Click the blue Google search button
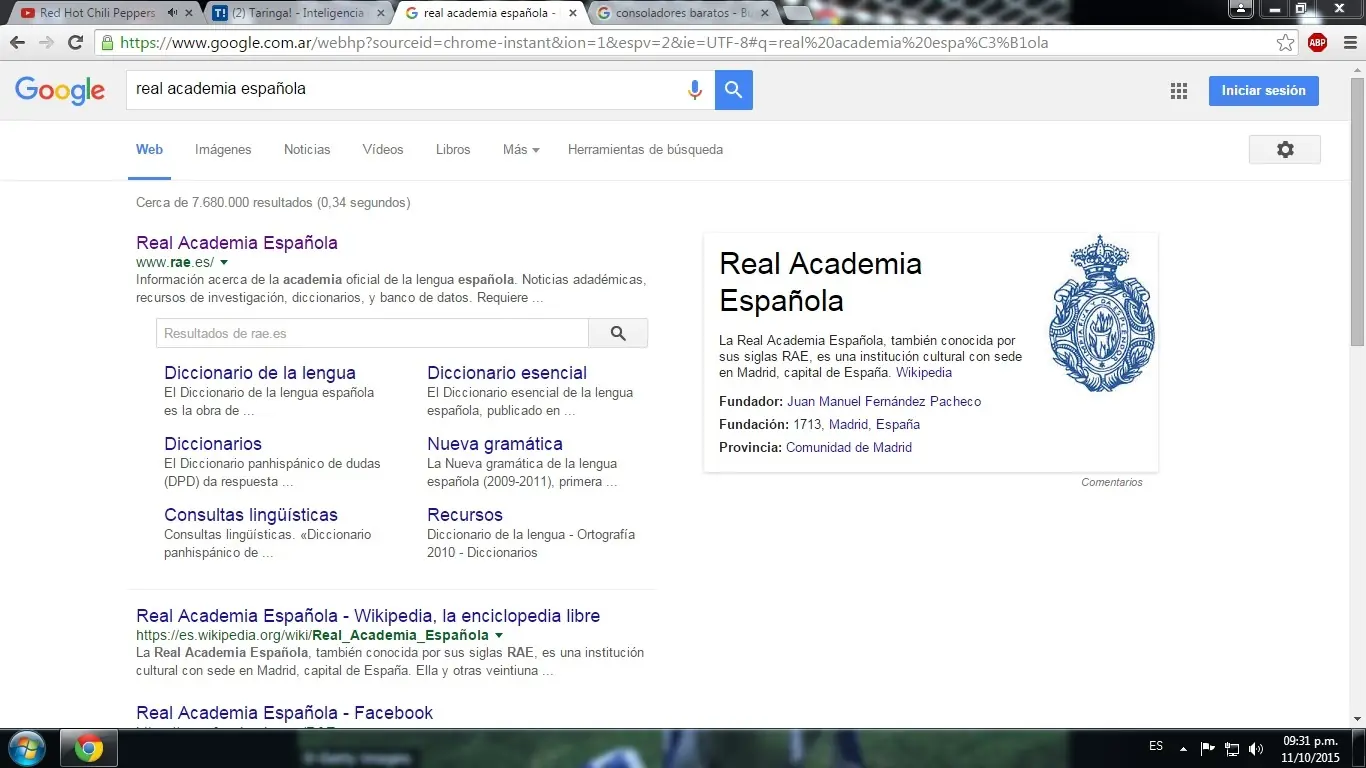Screen dimensions: 1366x768 (x=734, y=90)
